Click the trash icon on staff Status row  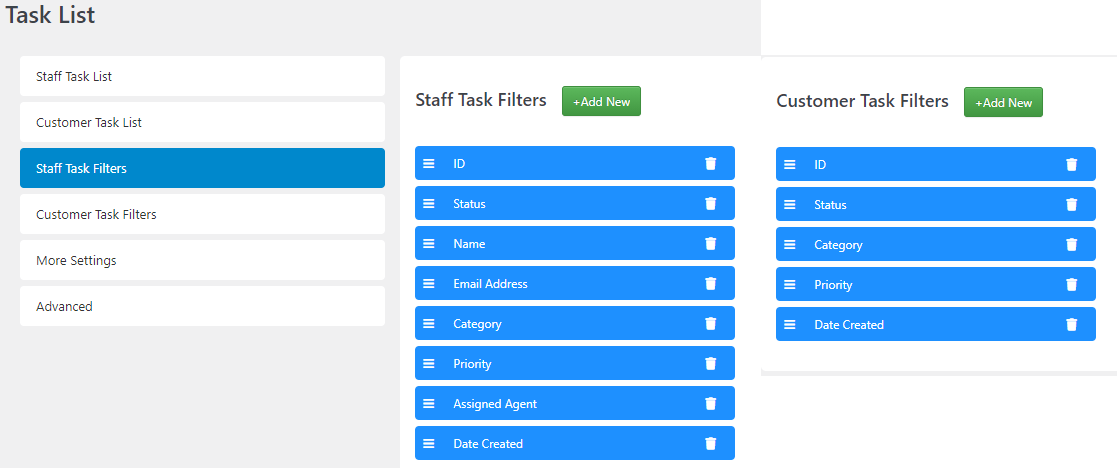(x=710, y=204)
